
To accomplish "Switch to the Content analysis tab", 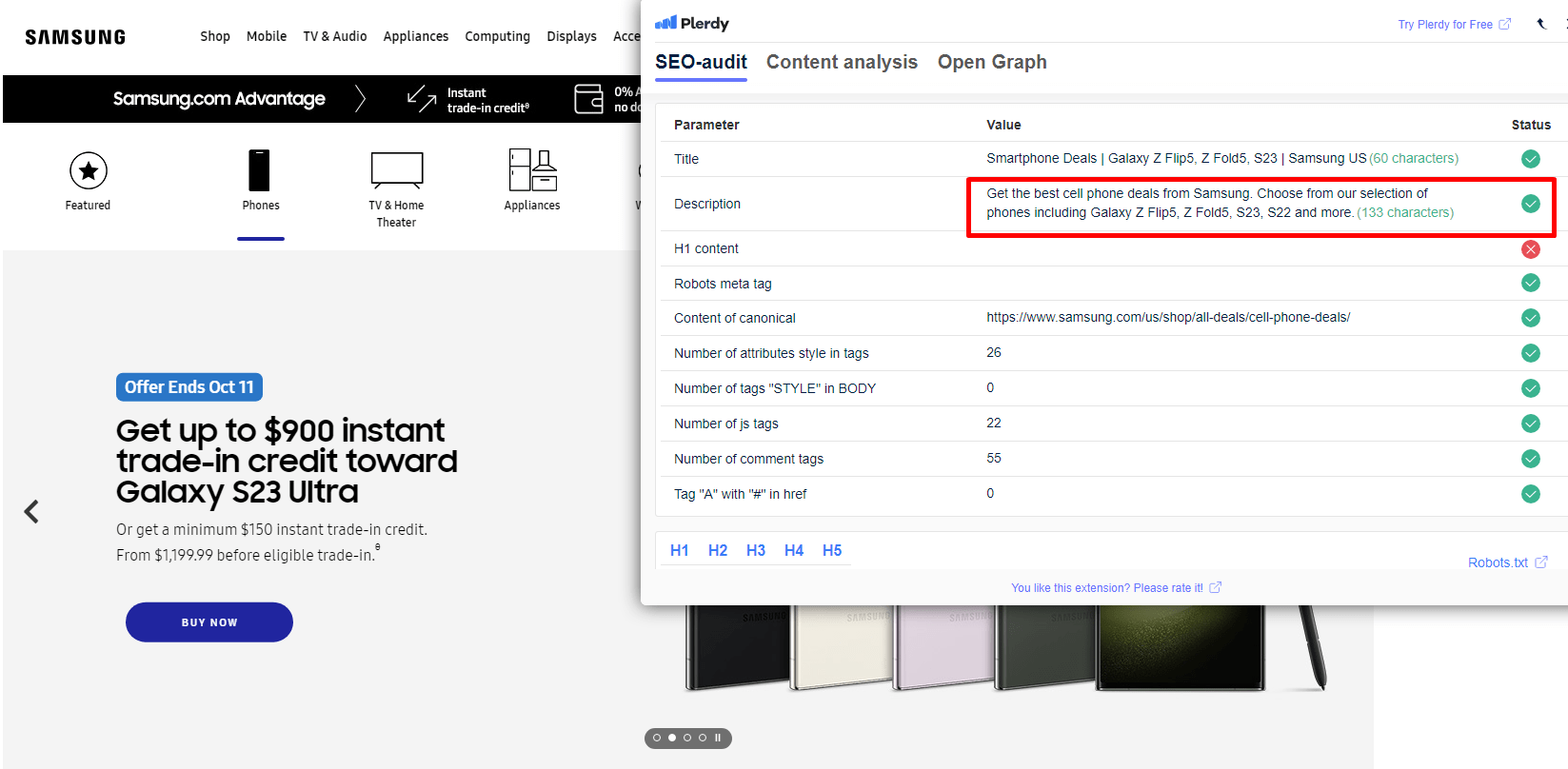I will (x=842, y=62).
